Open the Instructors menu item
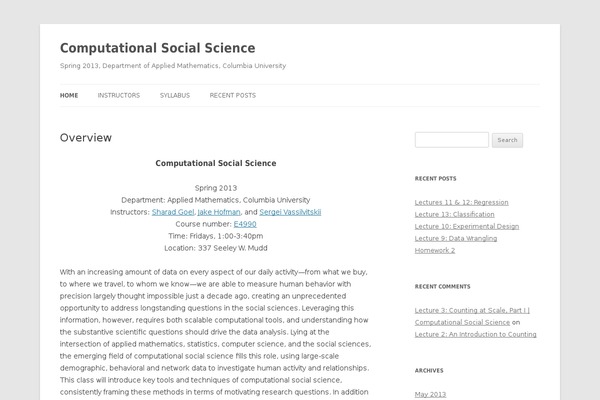 point(118,95)
